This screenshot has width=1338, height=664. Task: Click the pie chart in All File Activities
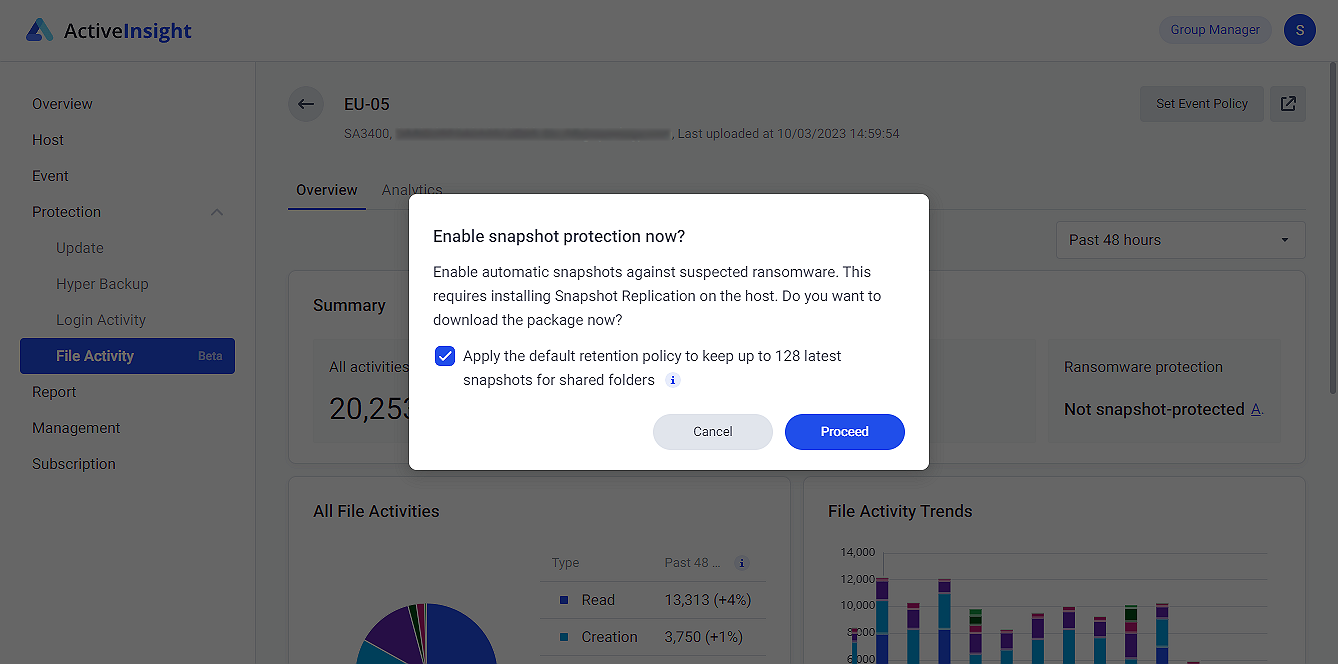[x=427, y=634]
